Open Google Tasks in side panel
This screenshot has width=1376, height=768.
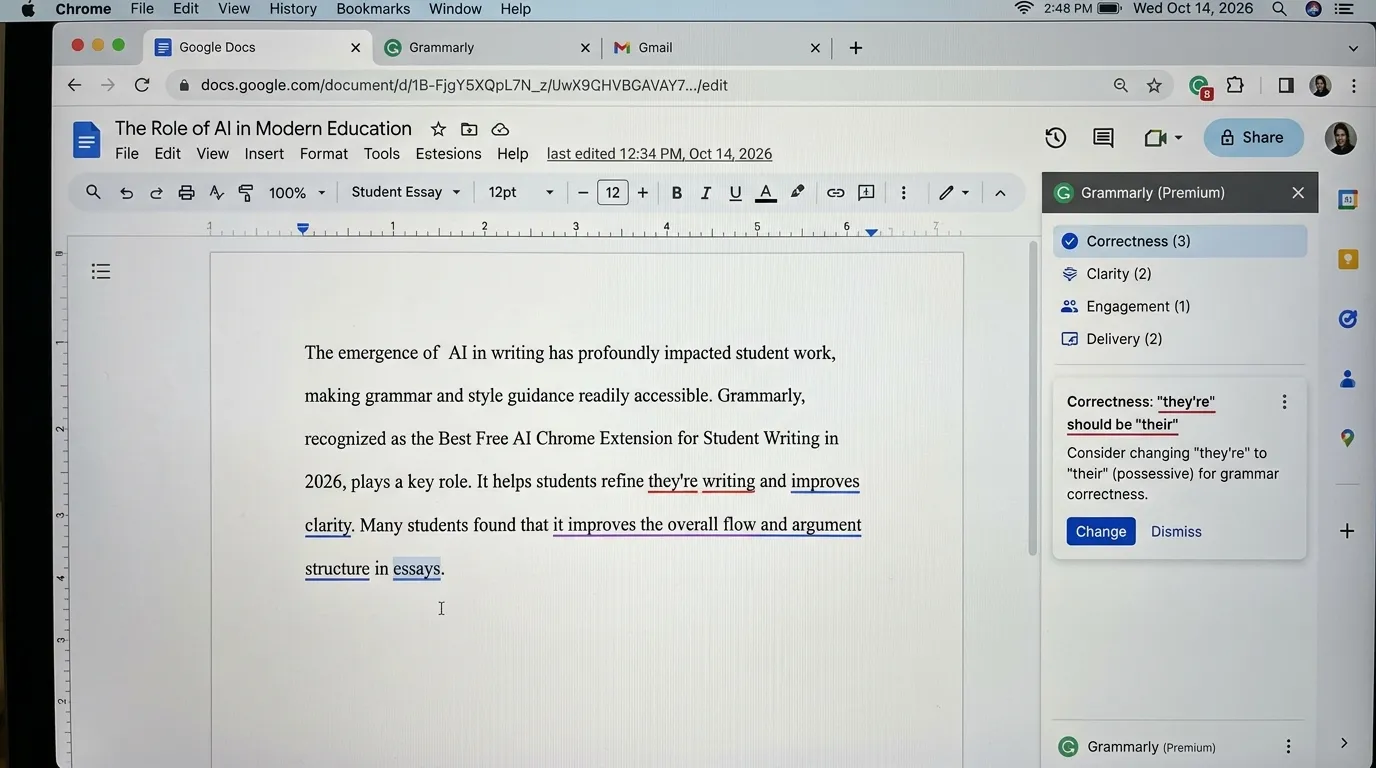(x=1348, y=319)
